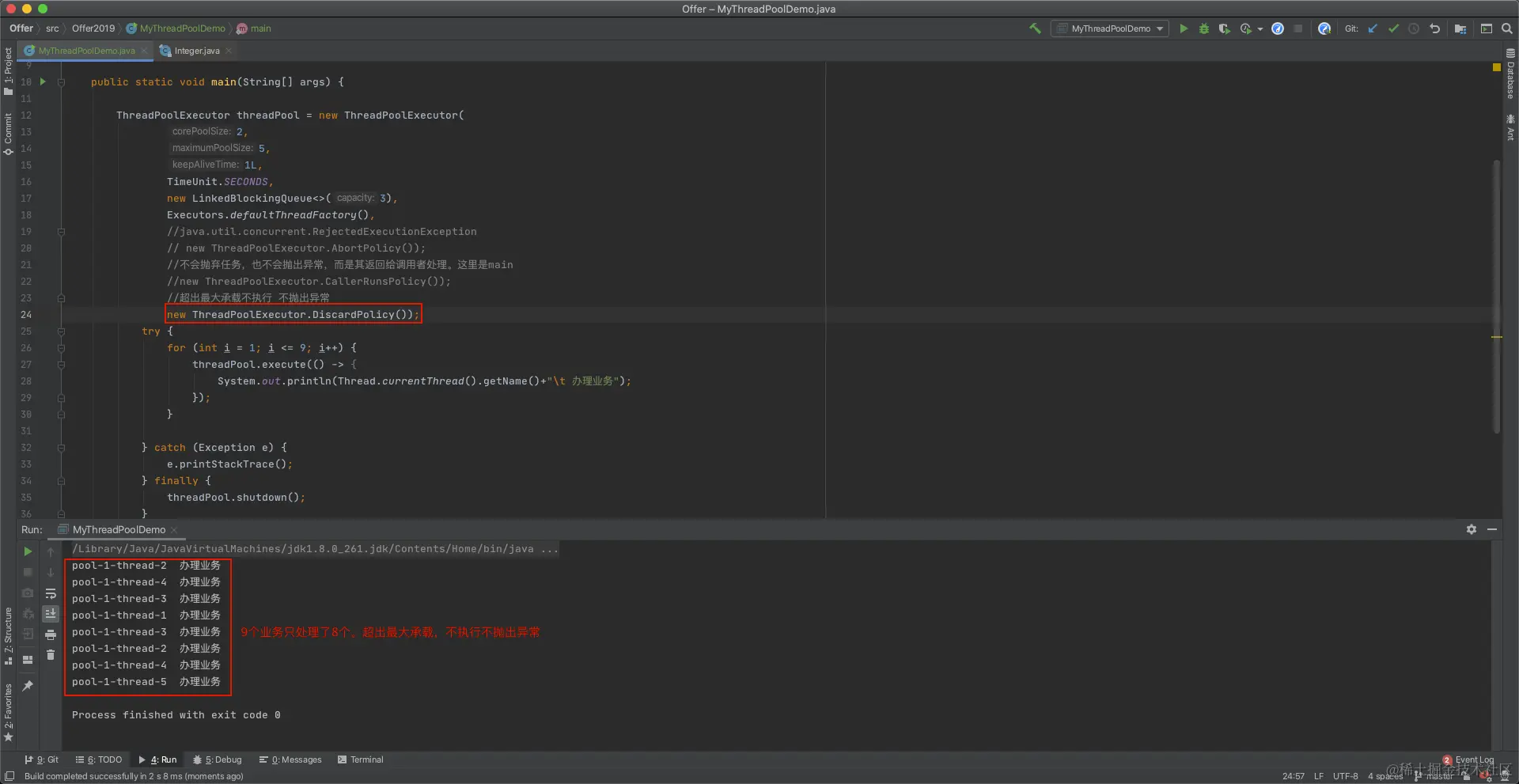This screenshot has height=784, width=1519.
Task: Toggle scroll to end in Run console
Action: coord(51,614)
